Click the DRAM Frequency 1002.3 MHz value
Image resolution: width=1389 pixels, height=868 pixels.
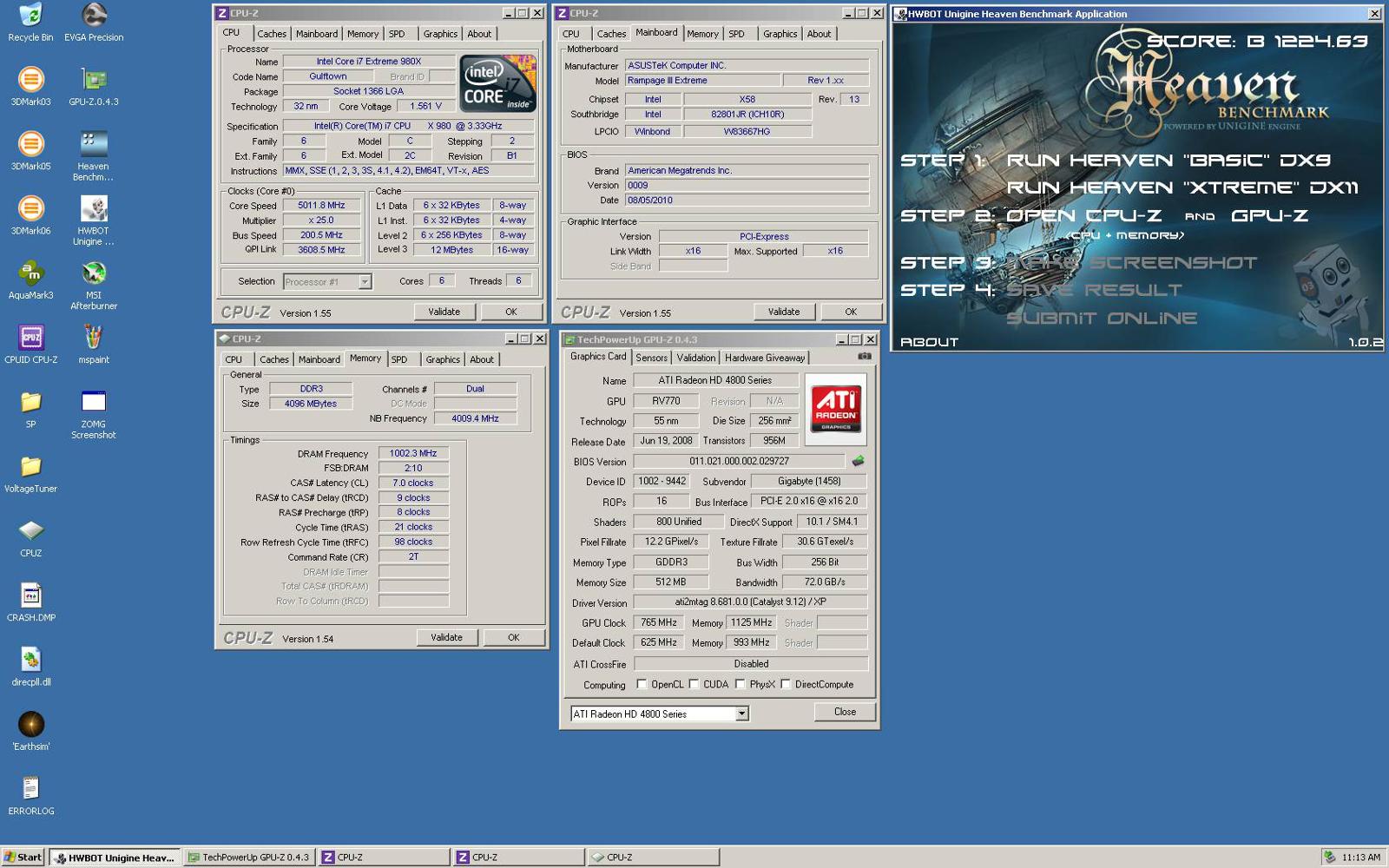point(413,453)
